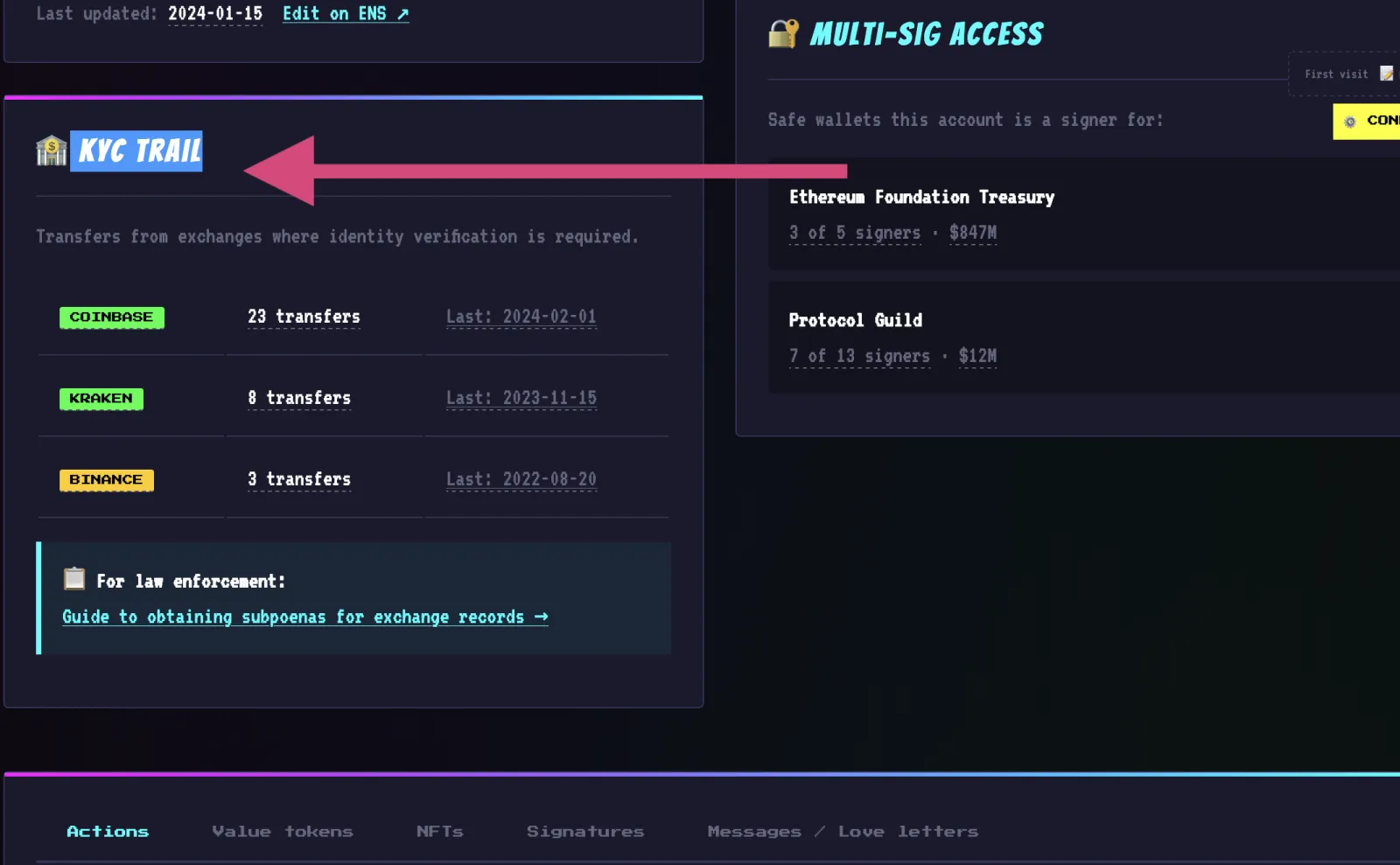Click the note icon next to First visit

tap(1386, 73)
